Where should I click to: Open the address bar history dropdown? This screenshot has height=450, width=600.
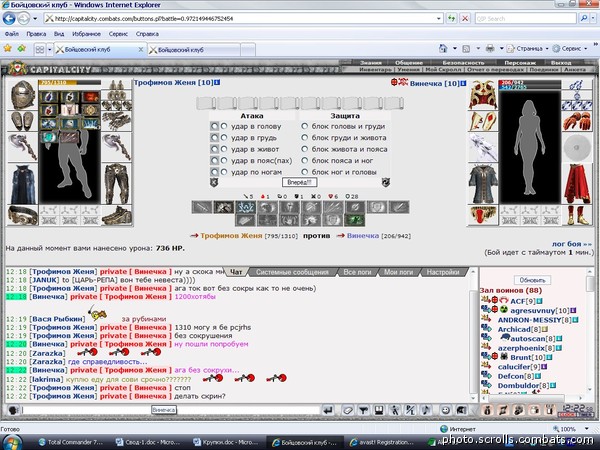point(439,18)
